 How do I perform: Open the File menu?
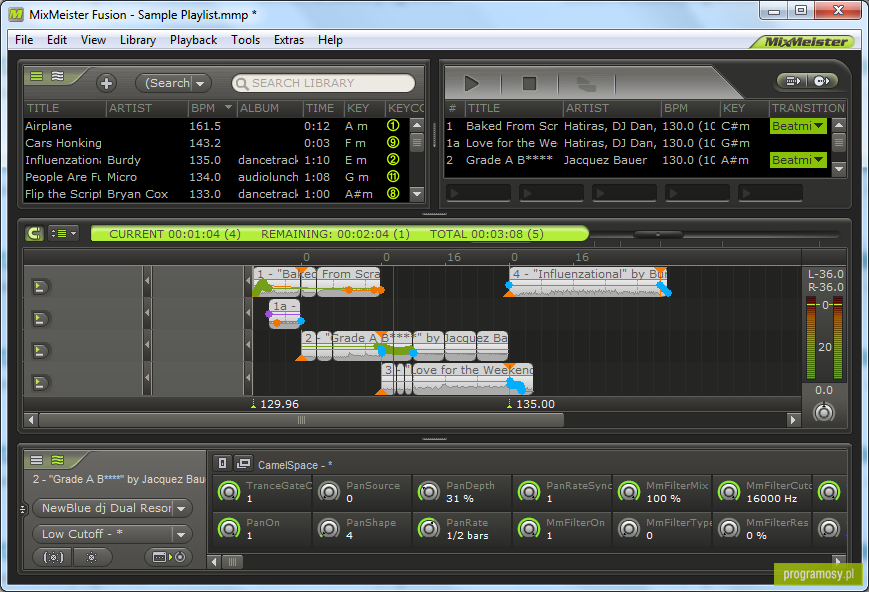click(x=24, y=40)
